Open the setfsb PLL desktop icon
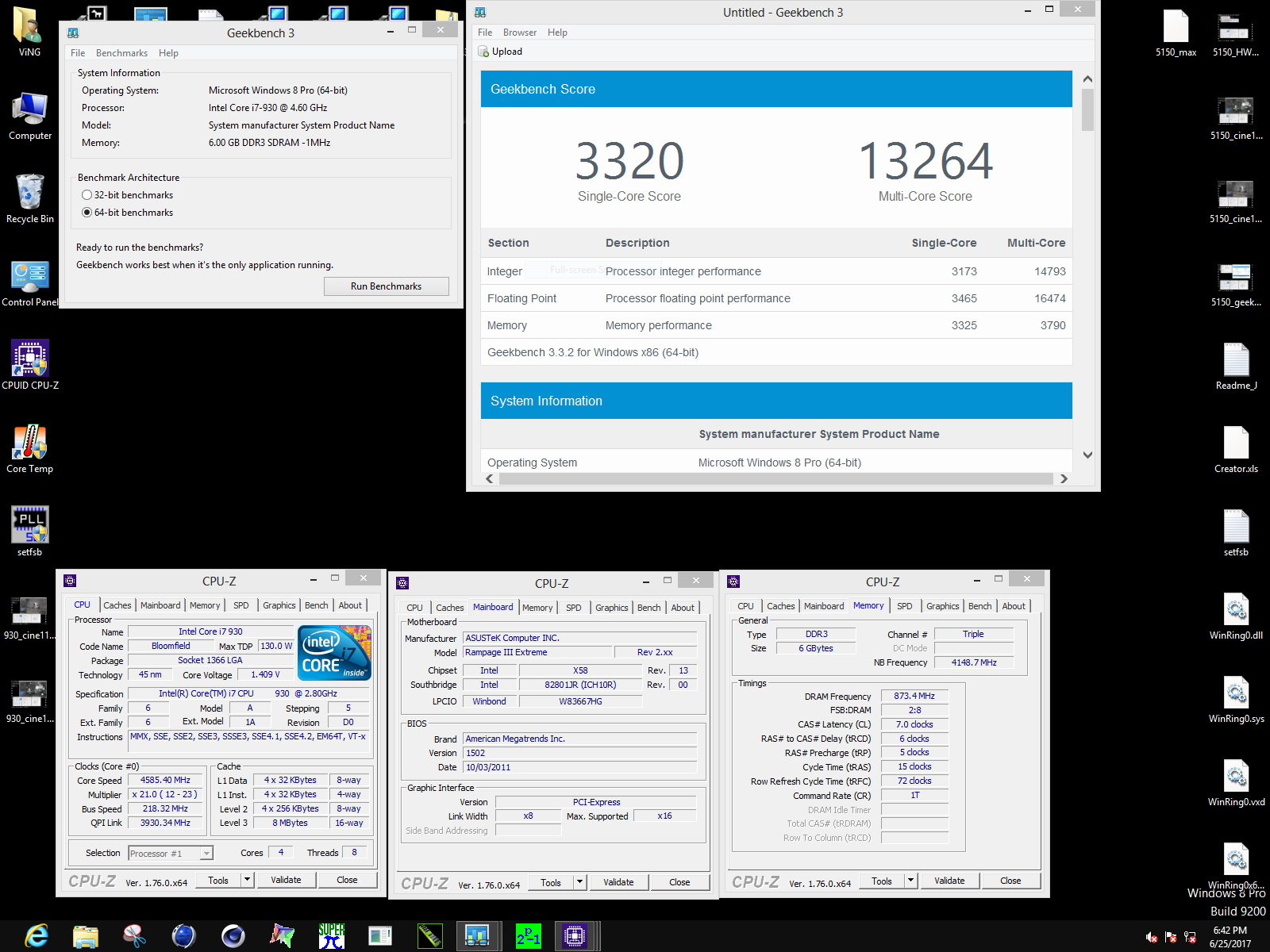 point(30,525)
